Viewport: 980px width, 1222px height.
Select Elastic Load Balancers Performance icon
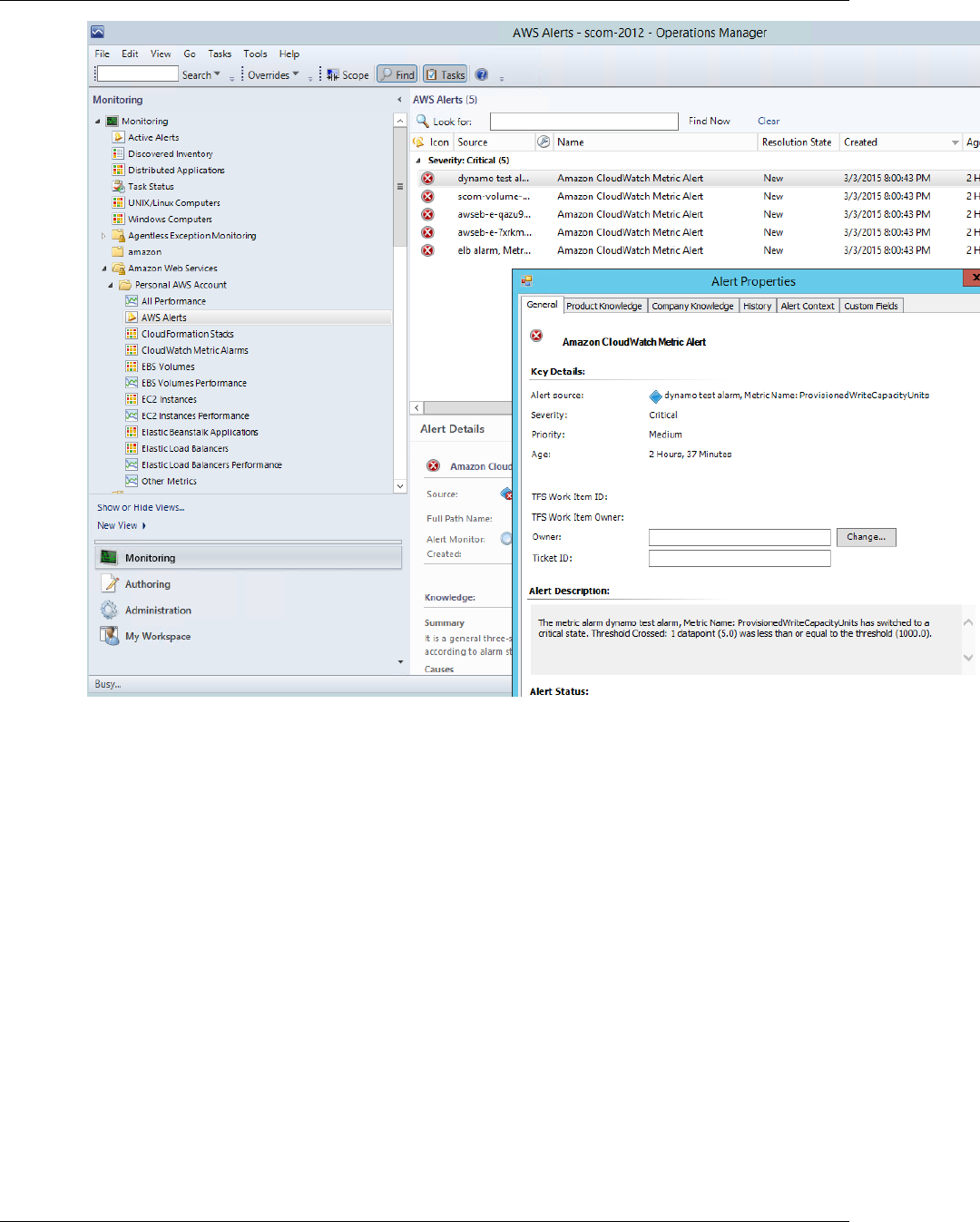[132, 464]
